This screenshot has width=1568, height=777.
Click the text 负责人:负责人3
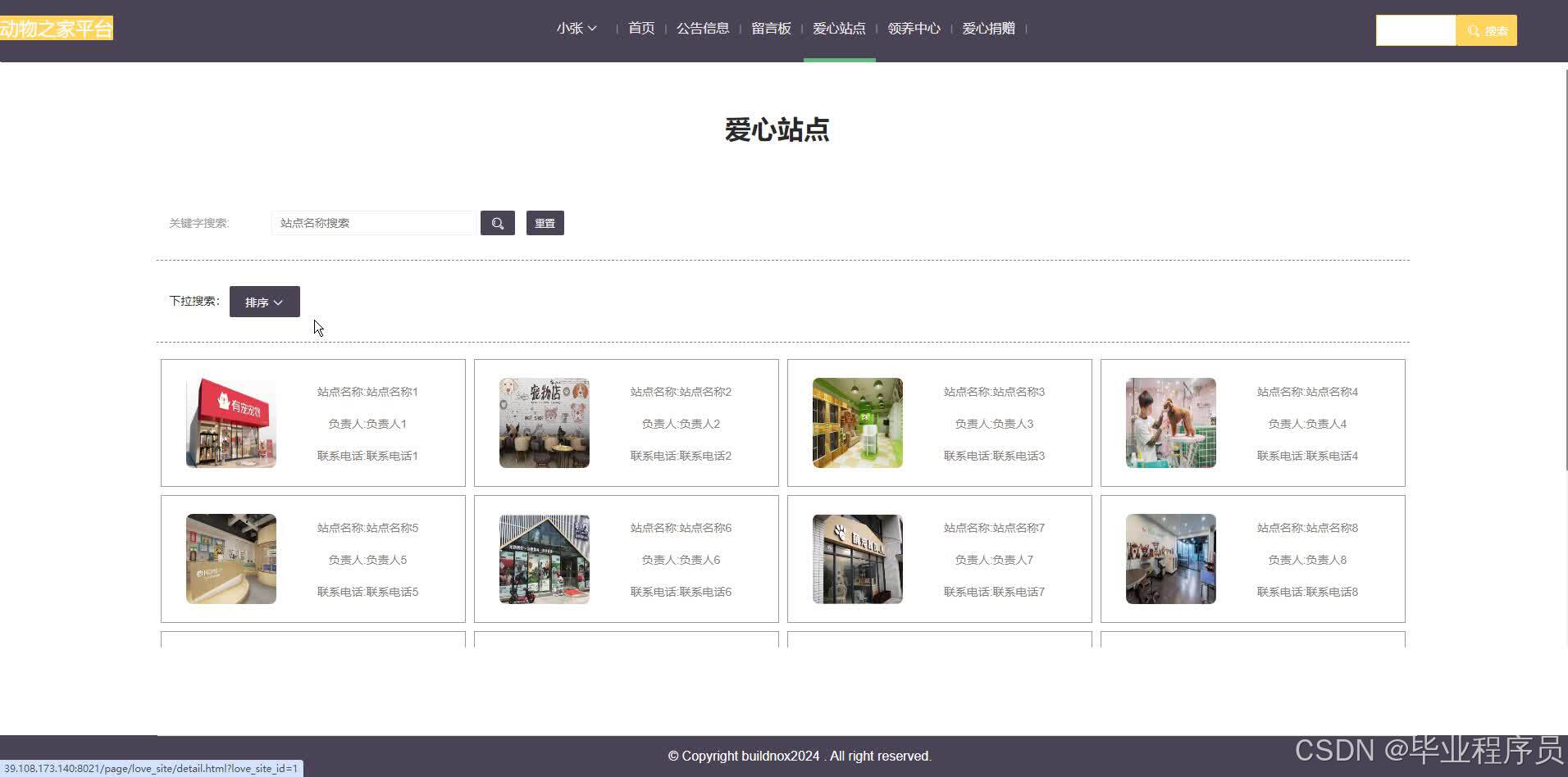(x=994, y=424)
